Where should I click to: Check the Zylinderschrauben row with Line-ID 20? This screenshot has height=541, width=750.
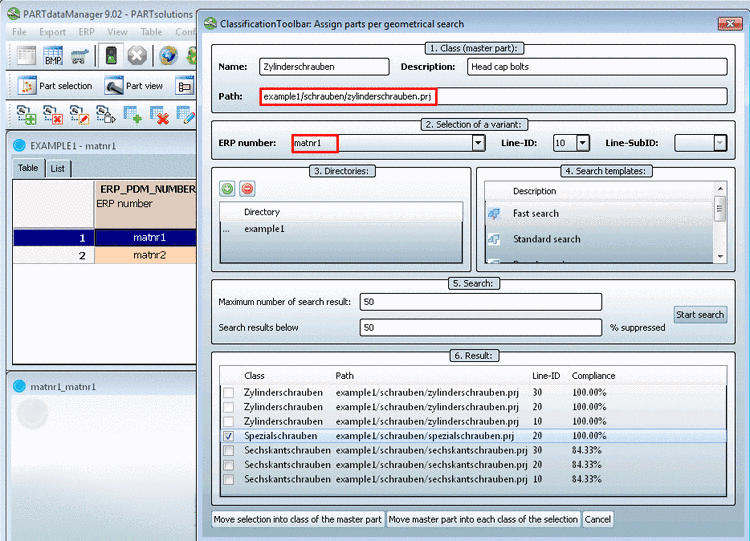229,407
